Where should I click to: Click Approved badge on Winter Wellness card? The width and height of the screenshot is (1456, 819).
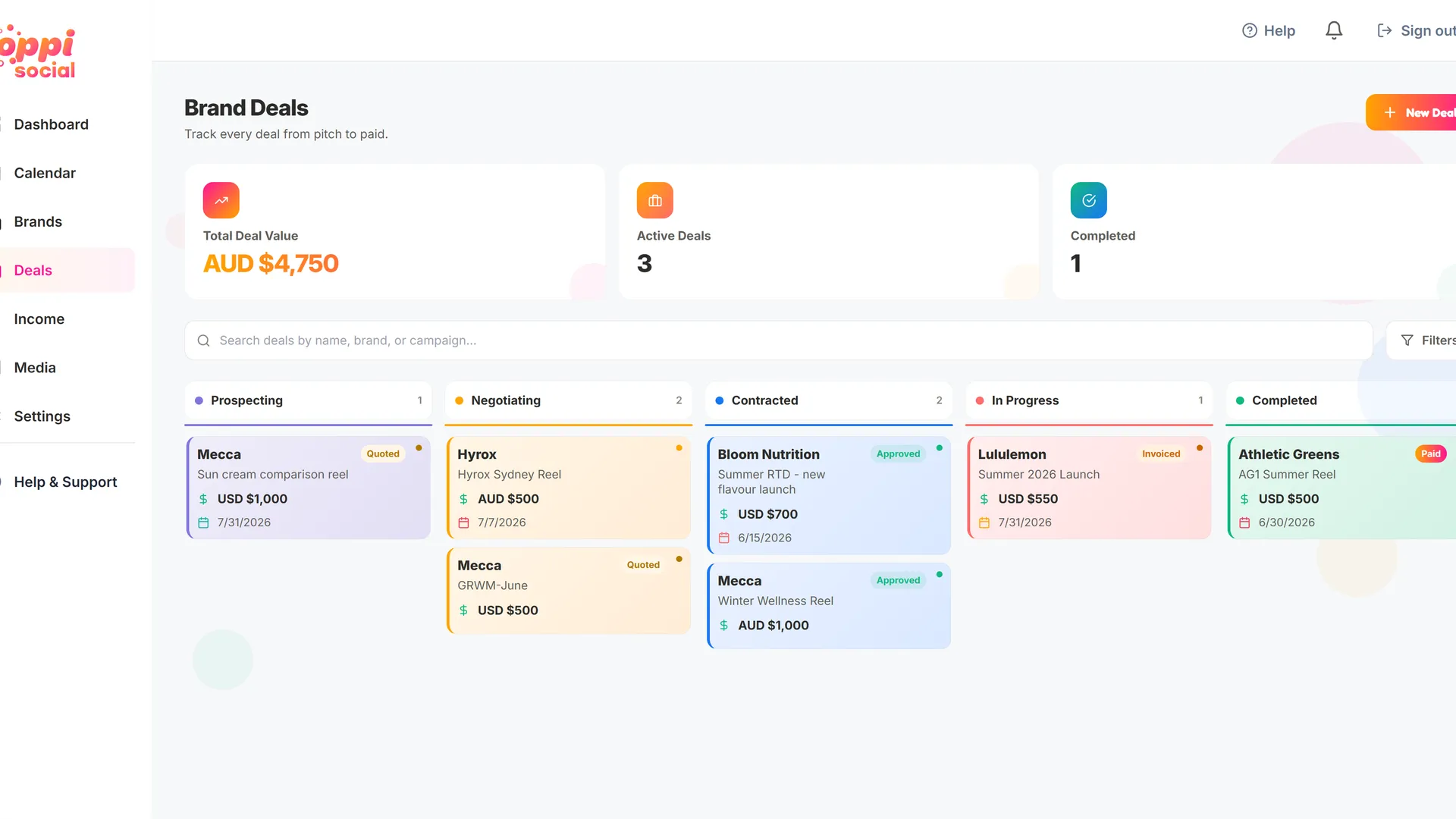898,581
